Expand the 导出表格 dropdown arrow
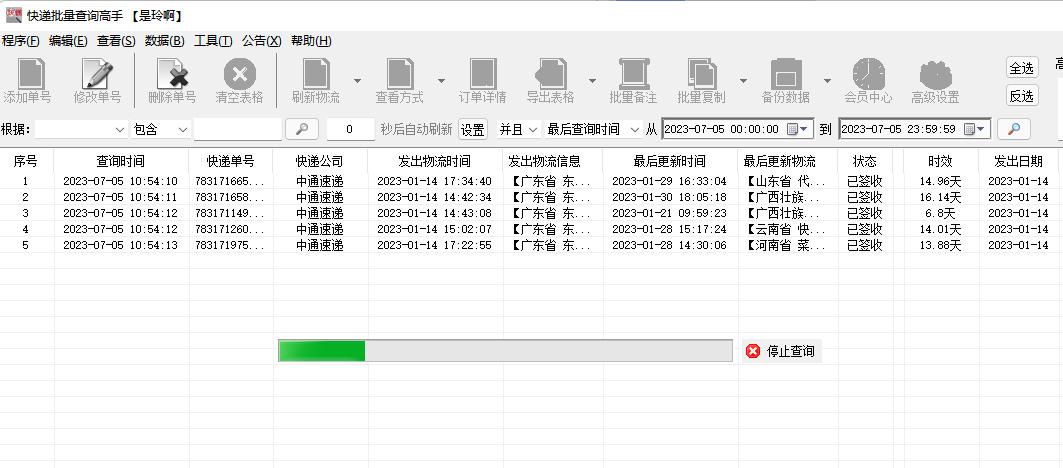 [x=592, y=81]
